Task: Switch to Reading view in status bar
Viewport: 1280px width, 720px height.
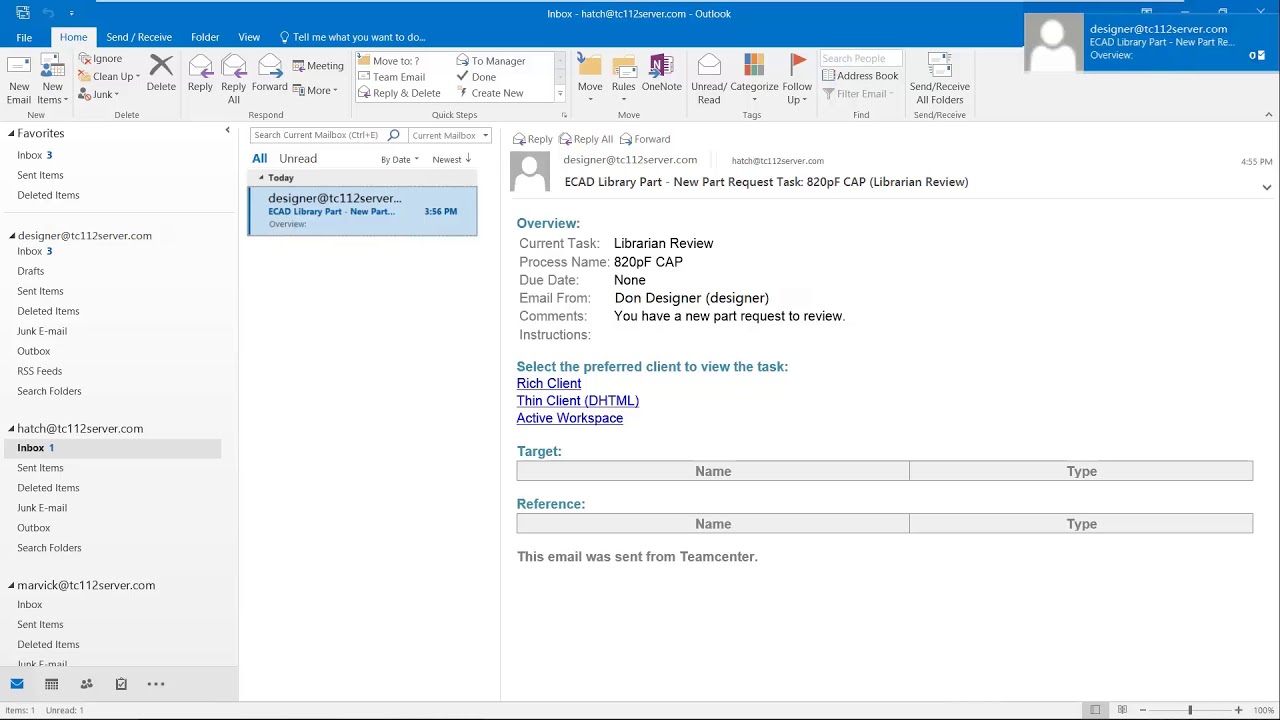Action: tap(1122, 710)
